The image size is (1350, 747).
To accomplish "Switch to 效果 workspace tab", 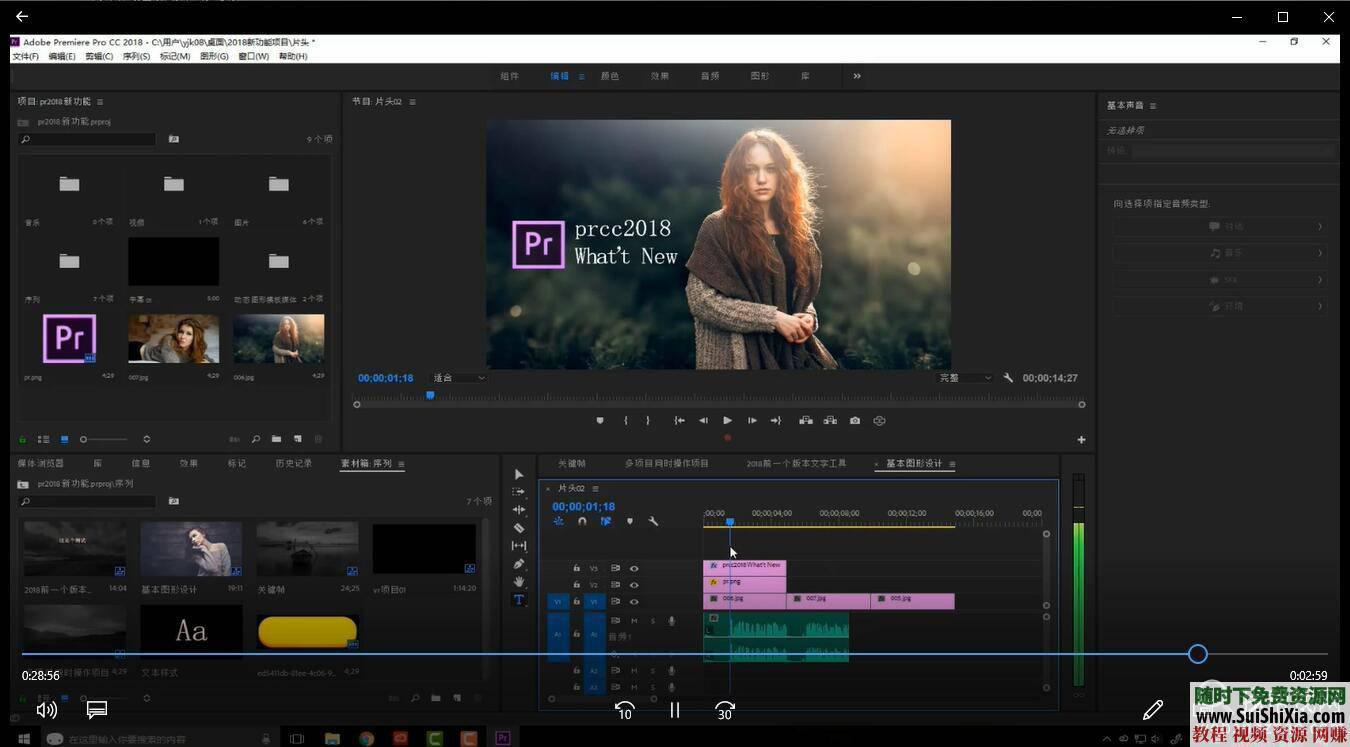I will click(660, 76).
